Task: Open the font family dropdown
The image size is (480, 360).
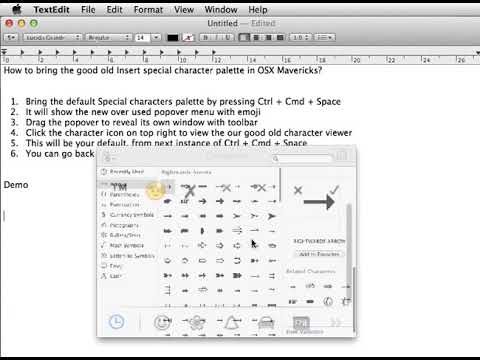Action: tap(52, 37)
